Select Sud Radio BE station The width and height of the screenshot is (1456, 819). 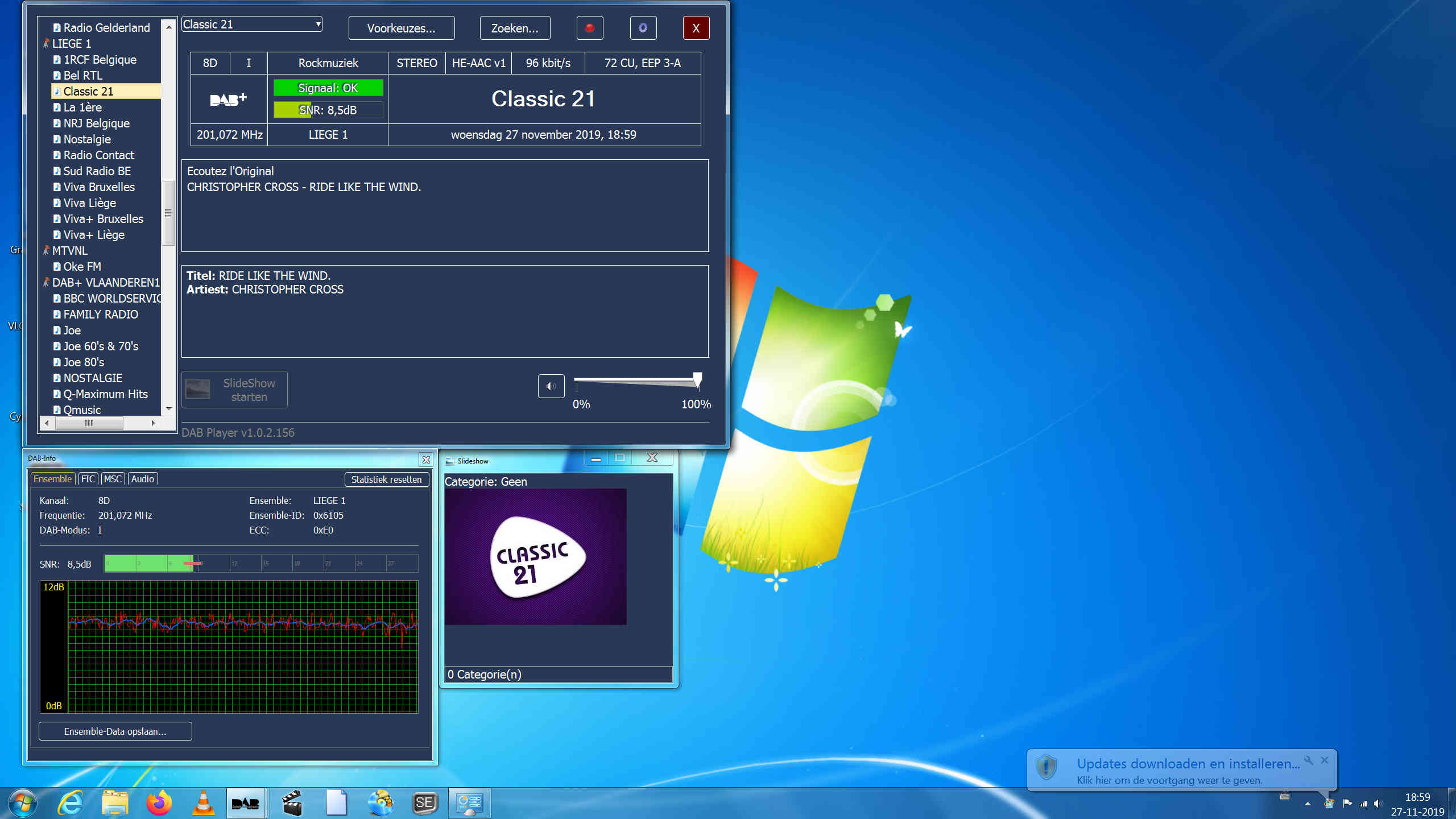97,171
